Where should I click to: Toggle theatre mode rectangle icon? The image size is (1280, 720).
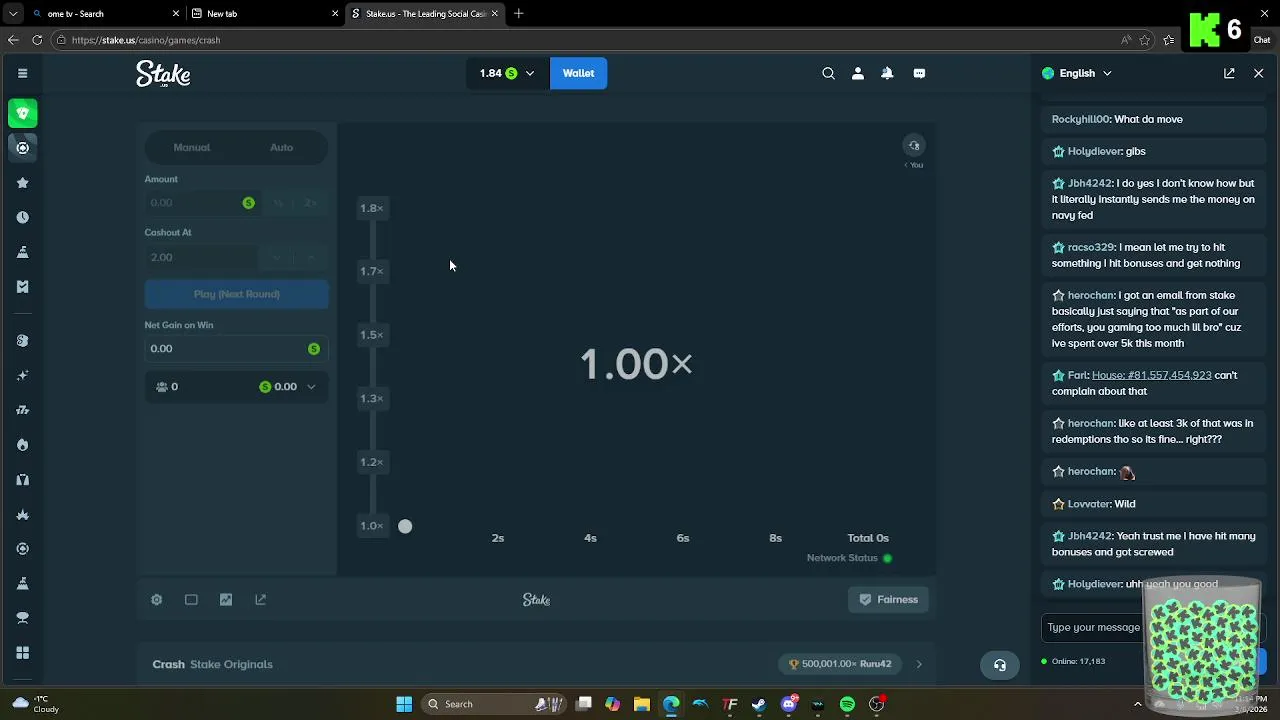tap(191, 599)
